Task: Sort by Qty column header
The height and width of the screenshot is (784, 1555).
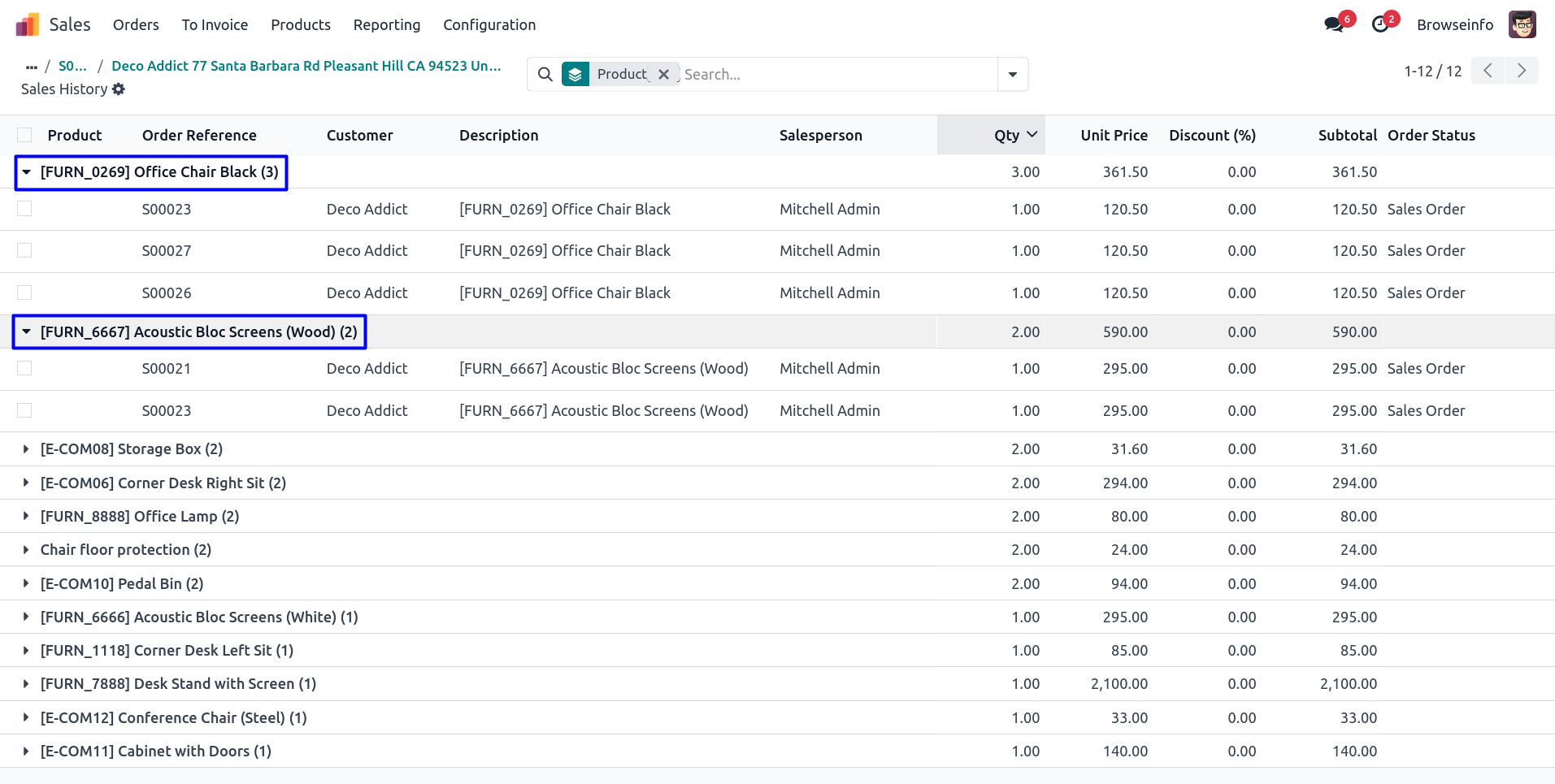Action: (1006, 135)
